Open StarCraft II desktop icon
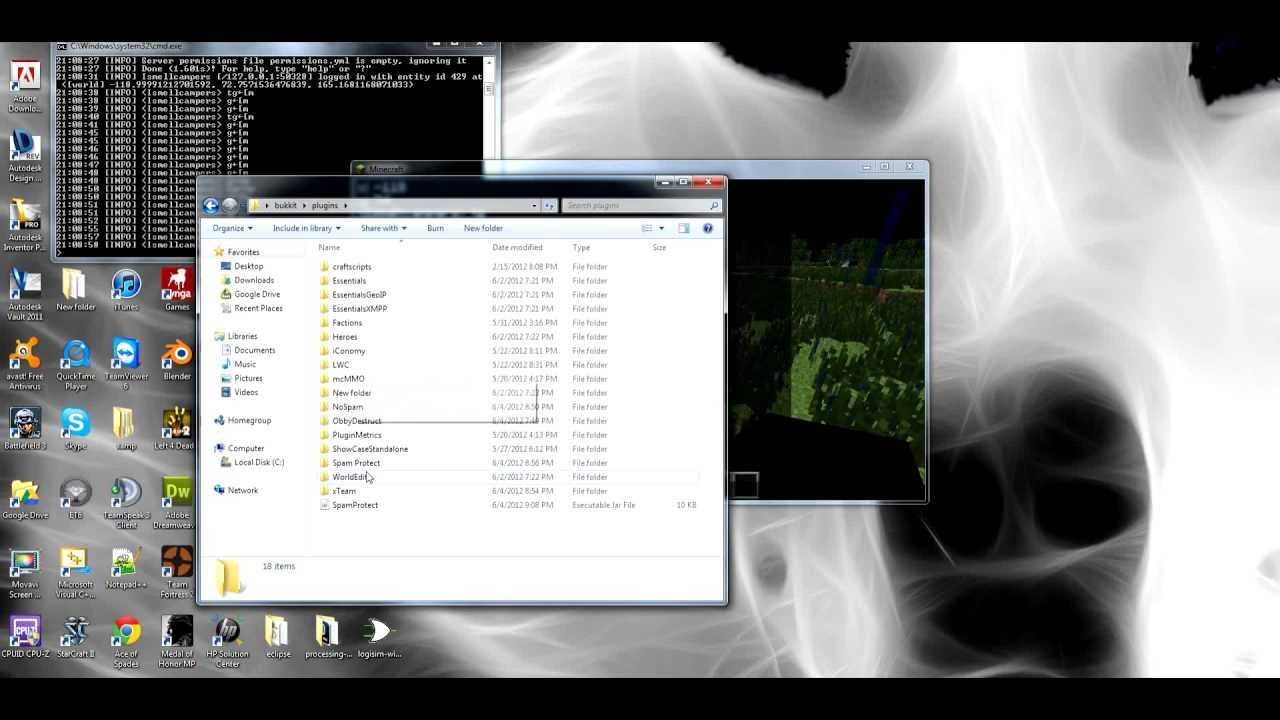This screenshot has width=1280, height=720. click(x=76, y=637)
